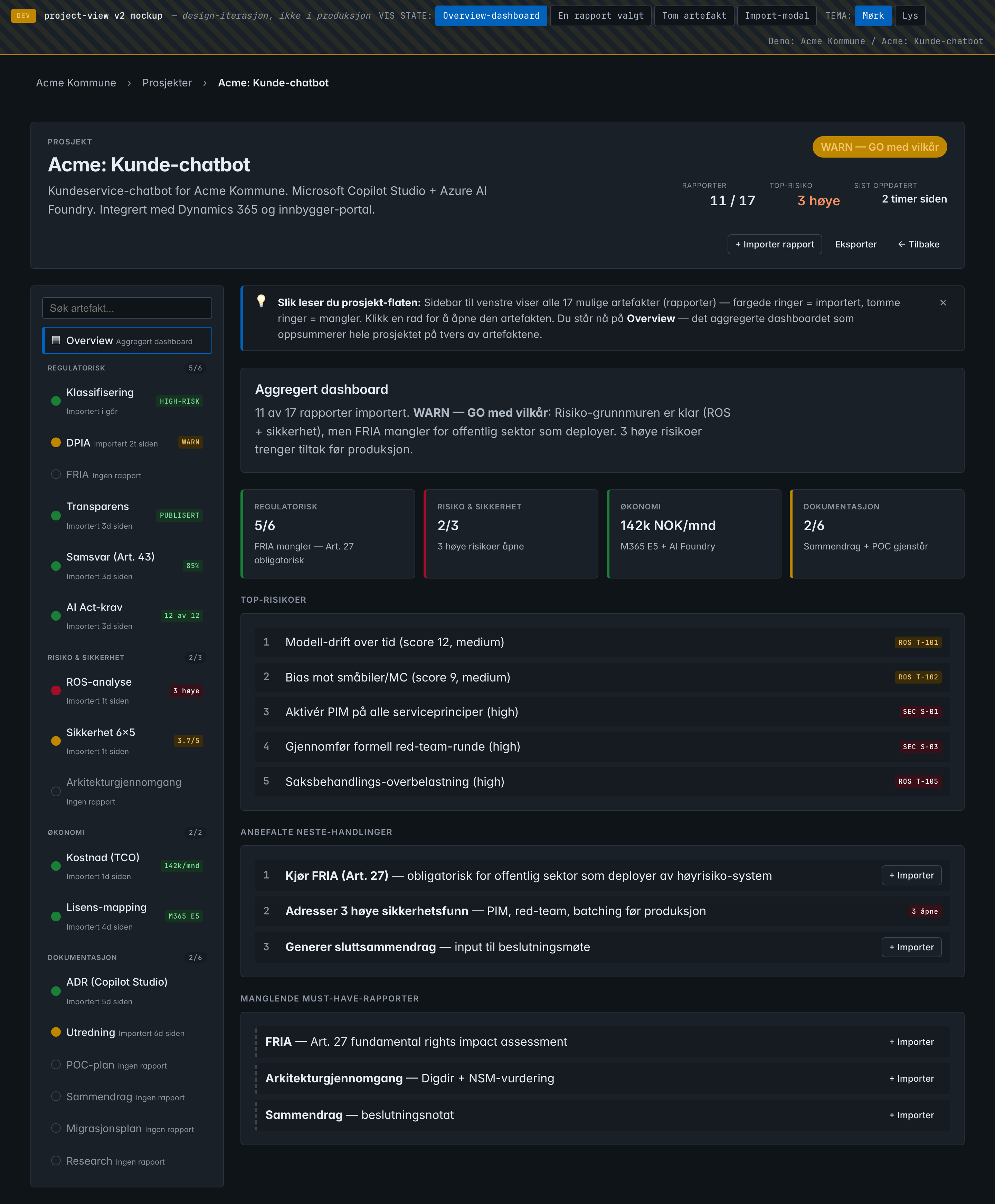Click the DEV badge in top bar
The width and height of the screenshot is (995, 1204).
click(23, 16)
